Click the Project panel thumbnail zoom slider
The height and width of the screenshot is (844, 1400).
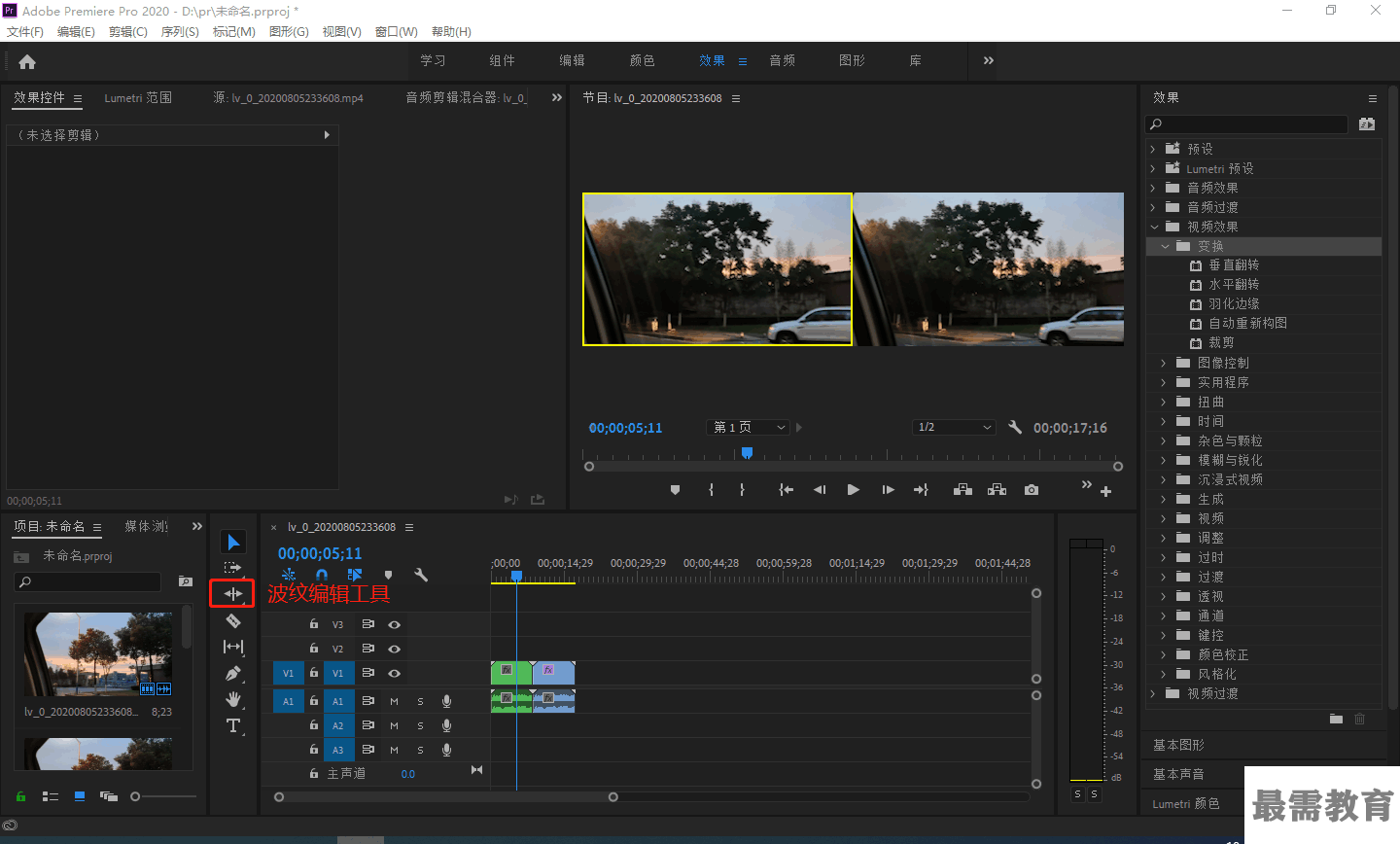pyautogui.click(x=163, y=796)
